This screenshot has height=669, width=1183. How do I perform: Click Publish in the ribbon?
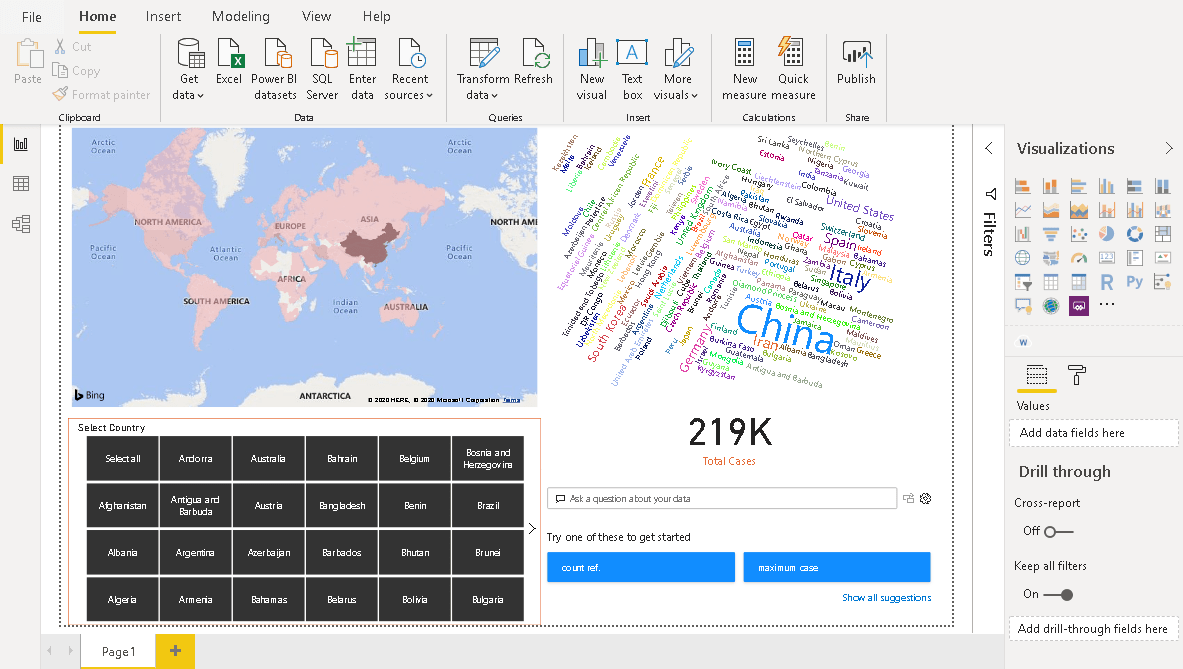856,61
